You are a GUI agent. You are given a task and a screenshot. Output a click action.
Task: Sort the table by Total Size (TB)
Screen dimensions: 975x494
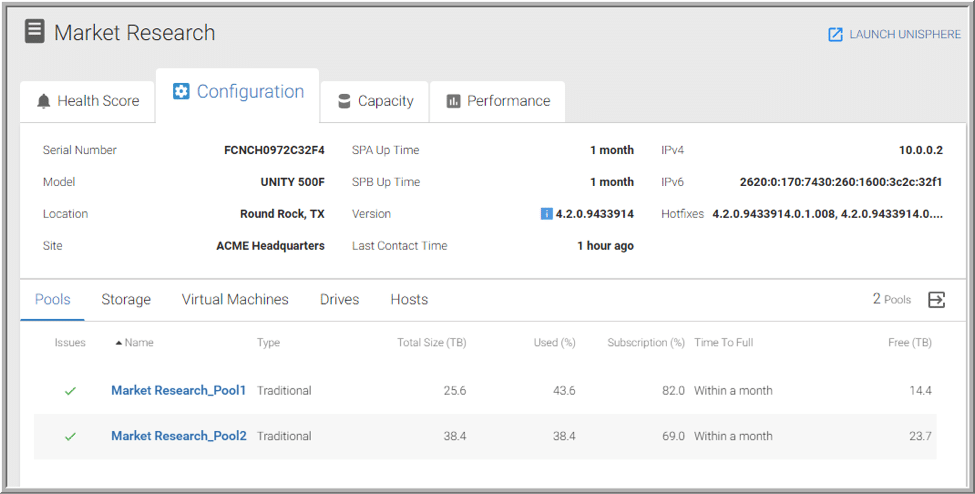[432, 343]
